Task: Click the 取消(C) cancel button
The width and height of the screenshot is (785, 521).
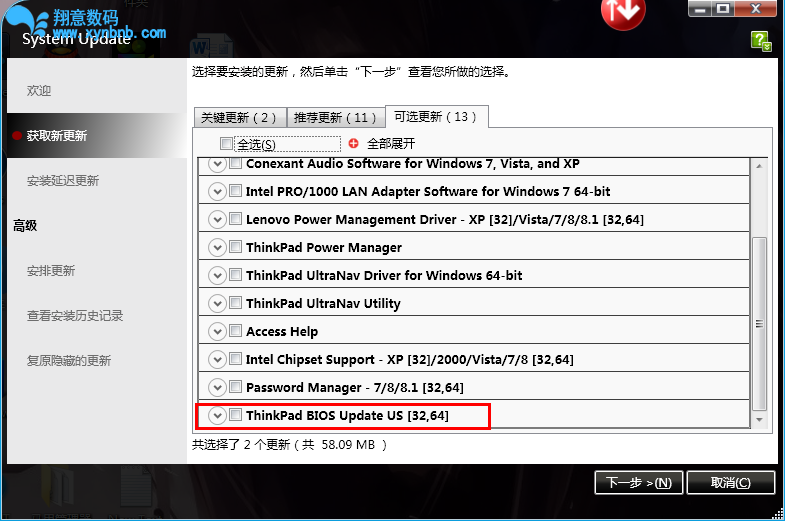Action: (x=730, y=482)
